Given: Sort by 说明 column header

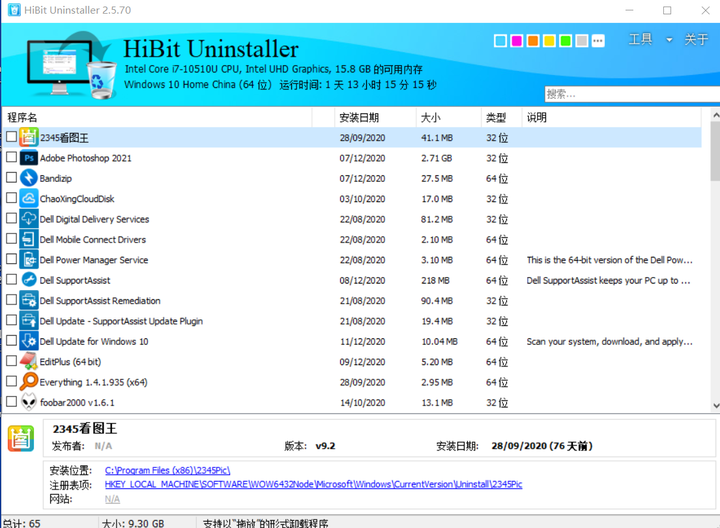Looking at the screenshot, I should pyautogui.click(x=612, y=118).
